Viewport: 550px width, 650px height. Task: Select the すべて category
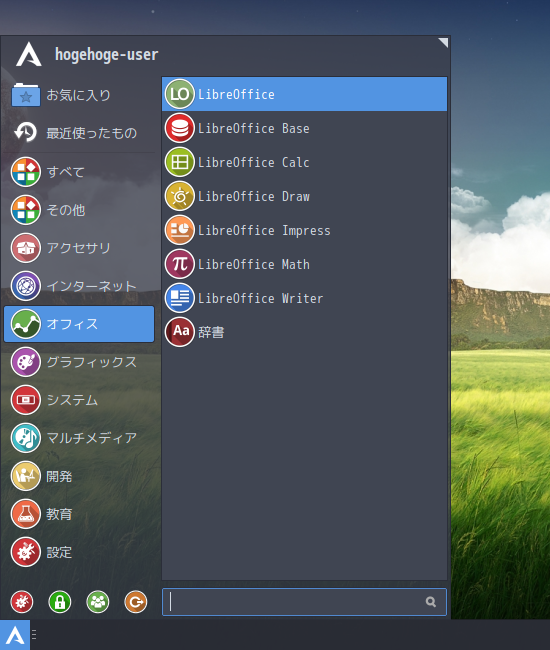click(79, 172)
